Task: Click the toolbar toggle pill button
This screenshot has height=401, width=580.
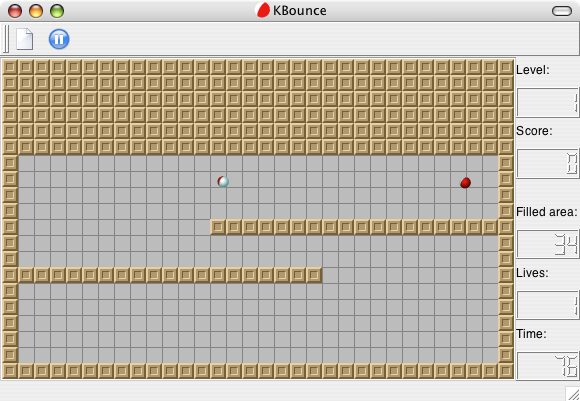Action: (562, 11)
